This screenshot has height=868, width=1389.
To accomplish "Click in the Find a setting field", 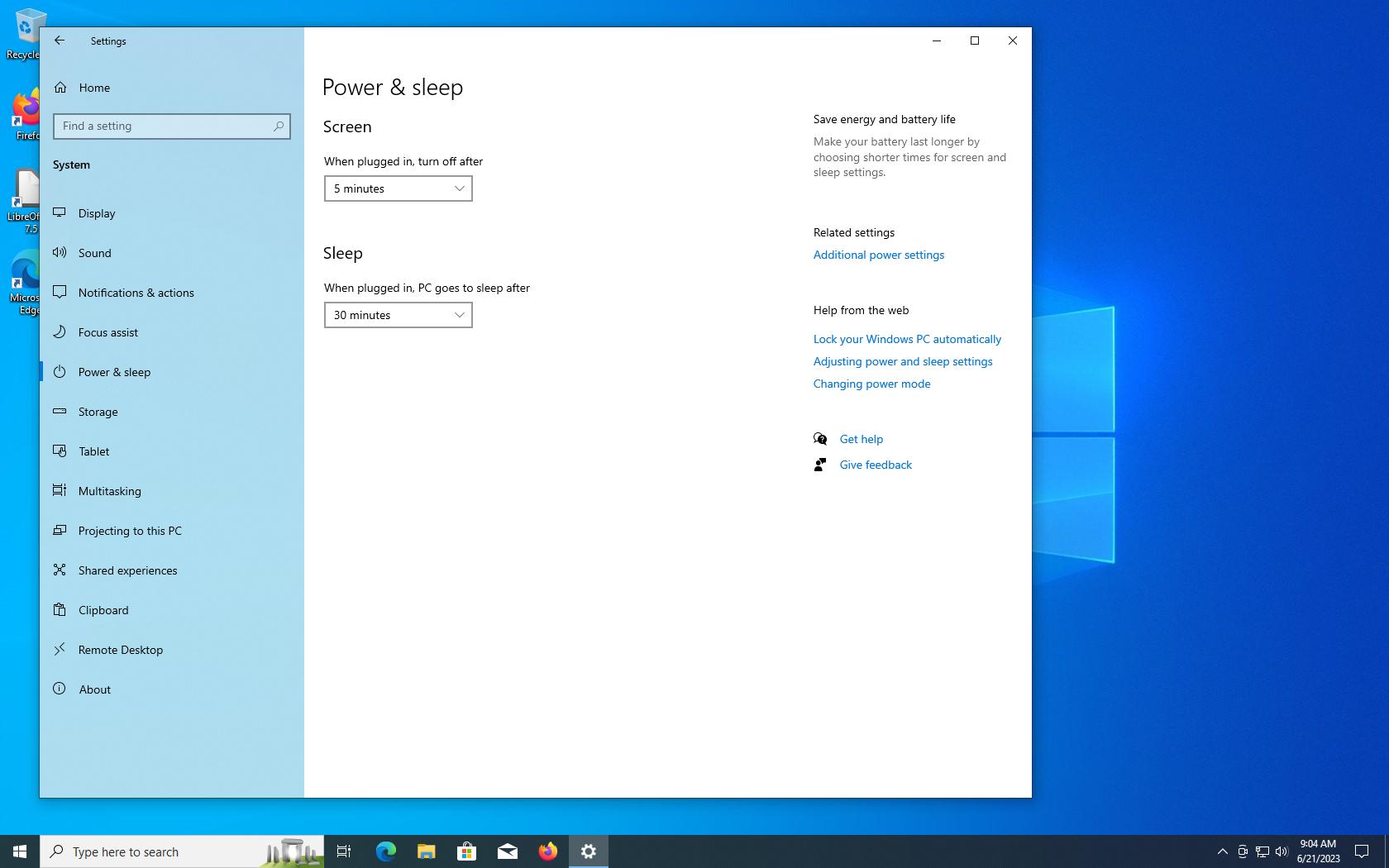I will coord(164,126).
